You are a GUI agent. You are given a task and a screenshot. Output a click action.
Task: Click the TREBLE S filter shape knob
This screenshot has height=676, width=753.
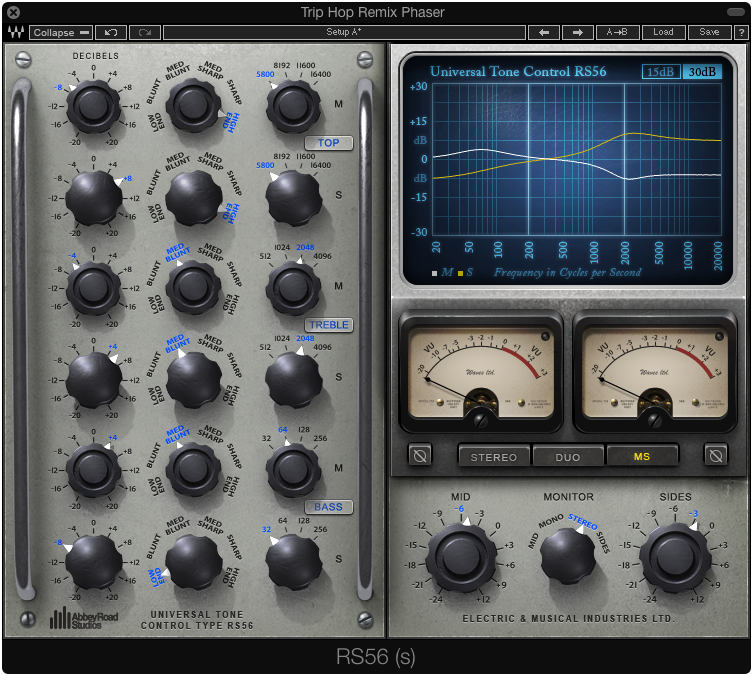coord(194,379)
